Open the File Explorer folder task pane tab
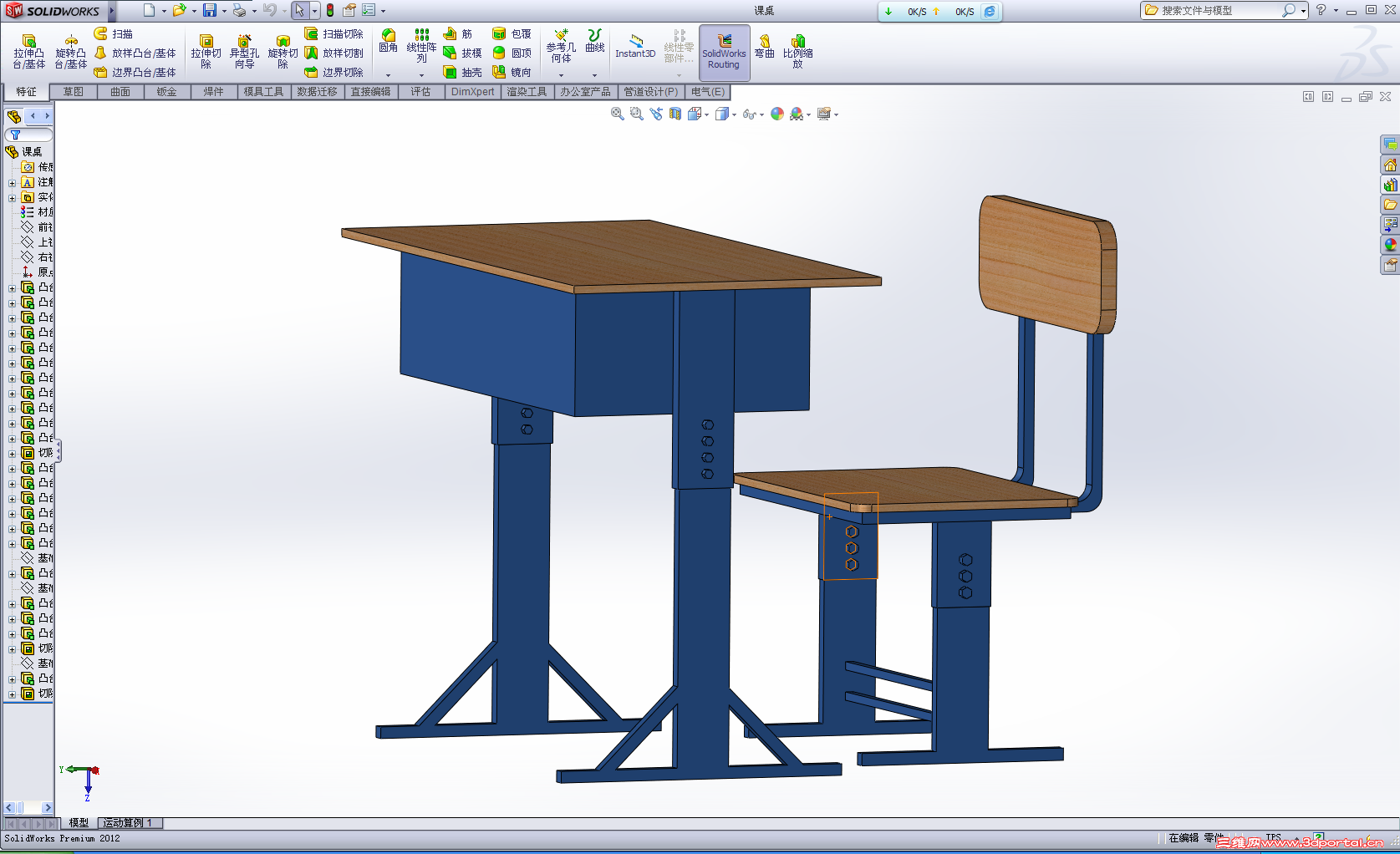This screenshot has width=1400, height=854. (x=1390, y=205)
